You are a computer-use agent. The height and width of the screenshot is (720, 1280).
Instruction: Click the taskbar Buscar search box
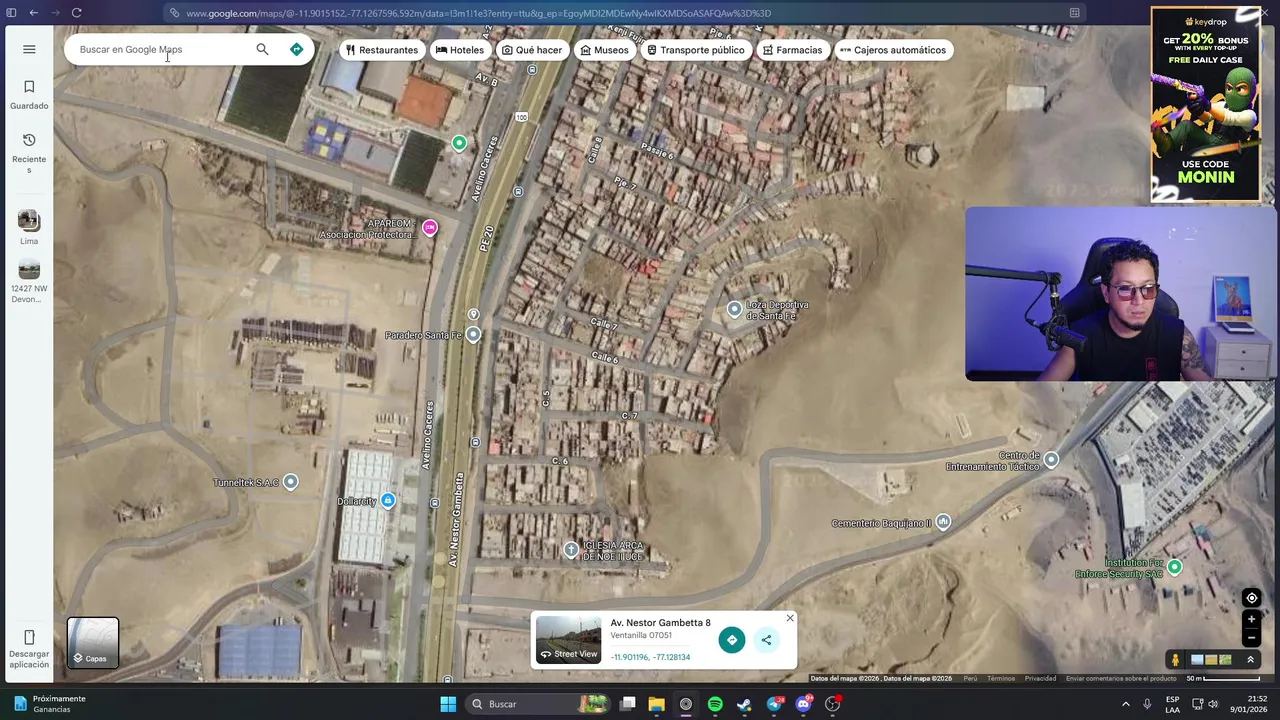pos(540,704)
